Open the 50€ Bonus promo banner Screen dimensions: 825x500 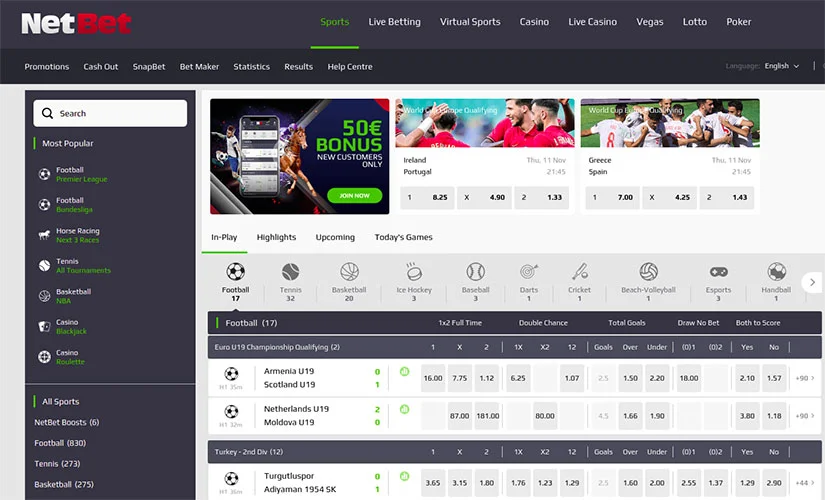click(x=299, y=156)
